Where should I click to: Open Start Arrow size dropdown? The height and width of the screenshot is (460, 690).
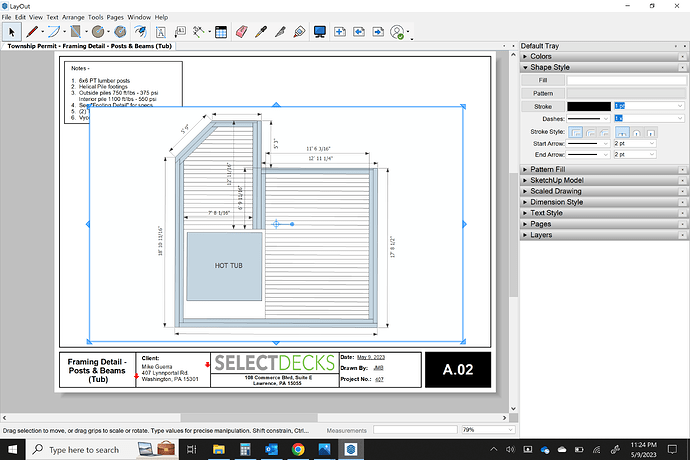coord(634,143)
